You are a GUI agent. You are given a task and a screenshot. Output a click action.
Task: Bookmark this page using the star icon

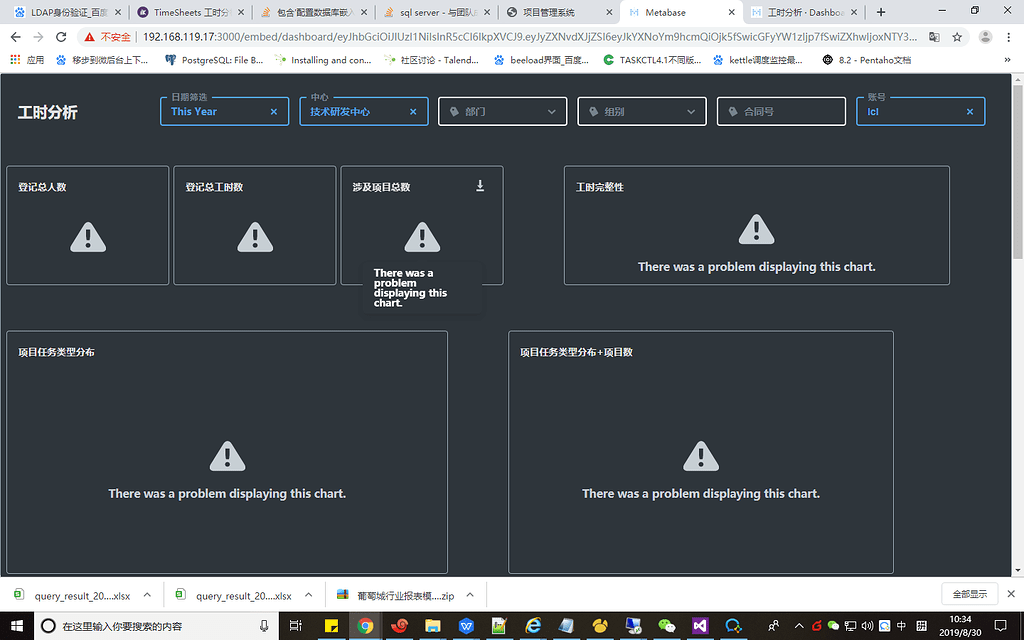(x=958, y=36)
